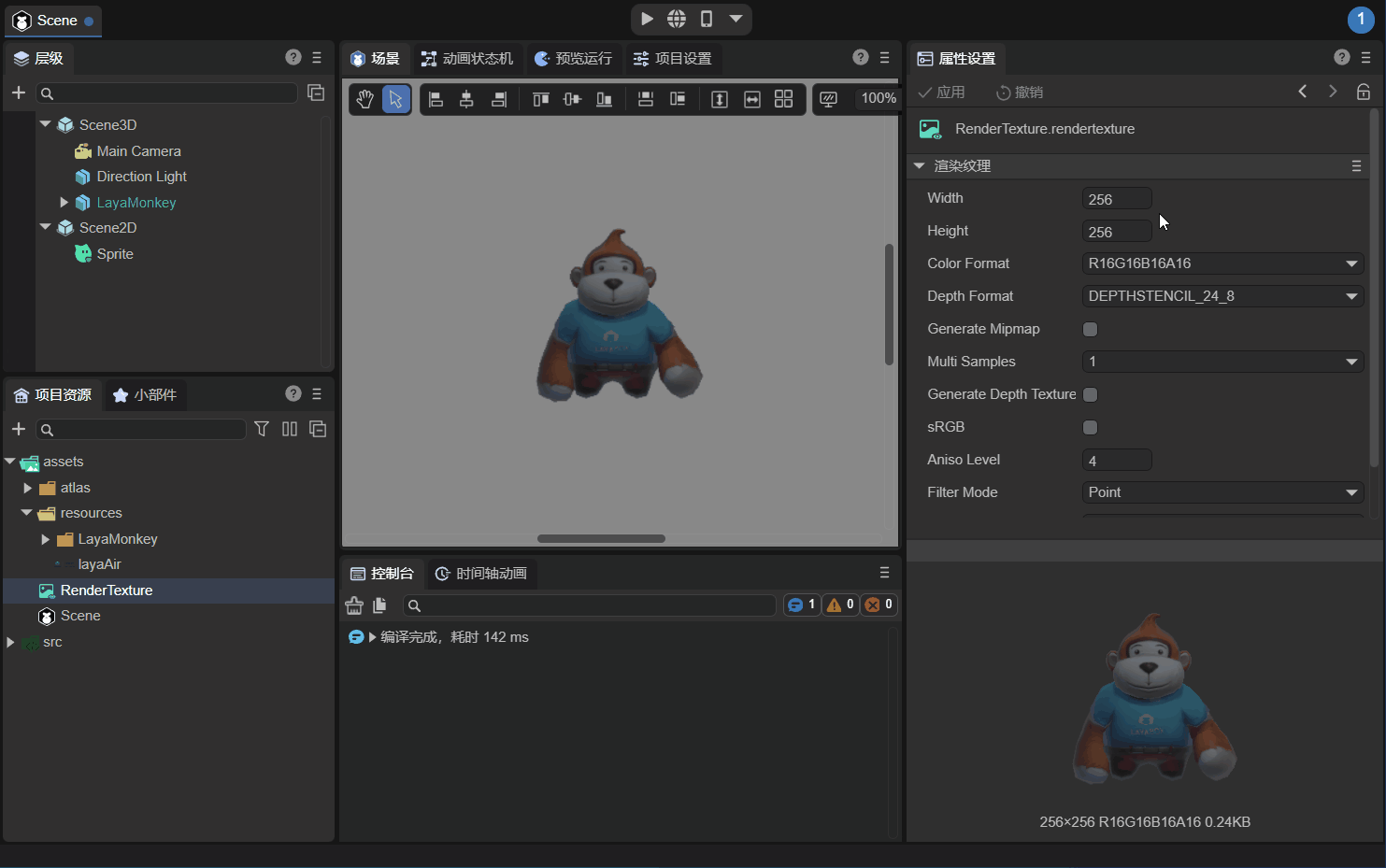This screenshot has width=1386, height=868.
Task: Toggle the Generate Depth Texture checkbox
Action: (x=1090, y=394)
